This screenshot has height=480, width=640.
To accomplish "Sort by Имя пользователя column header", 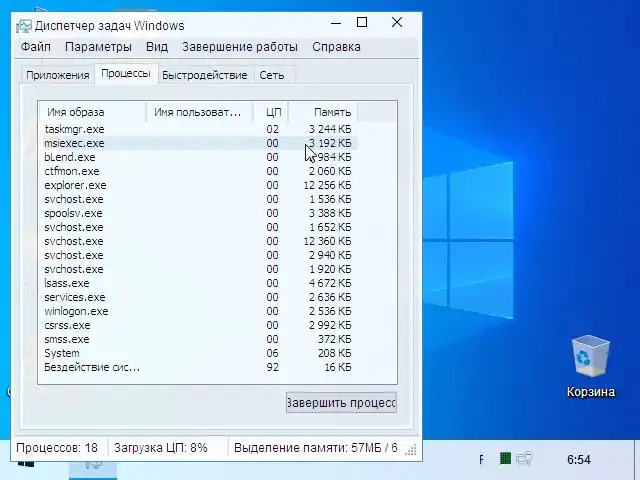I will [x=200, y=112].
